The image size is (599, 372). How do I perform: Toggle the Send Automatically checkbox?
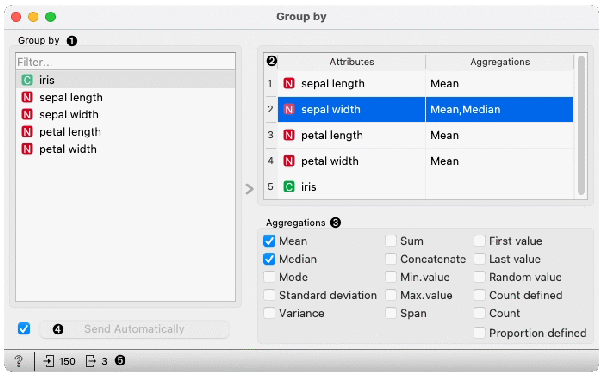tap(24, 328)
